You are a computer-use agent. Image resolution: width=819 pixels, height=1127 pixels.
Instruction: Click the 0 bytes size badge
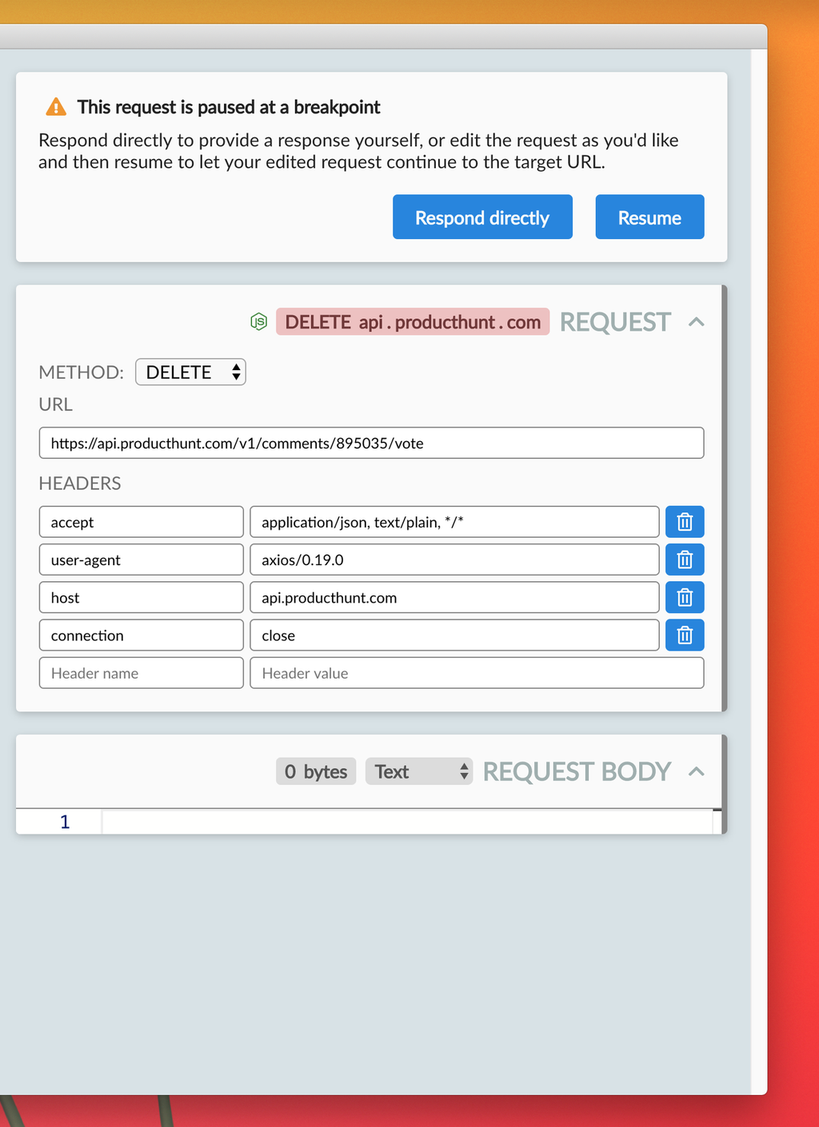(315, 771)
